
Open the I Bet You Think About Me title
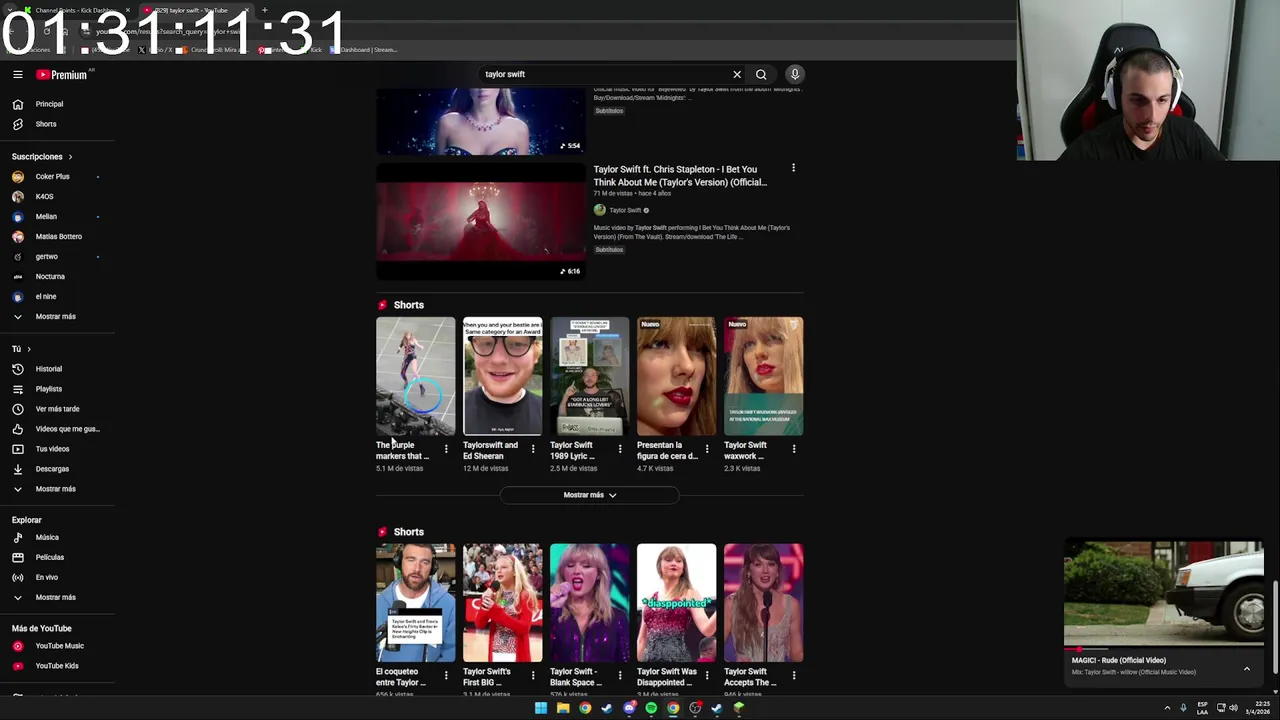coord(680,176)
